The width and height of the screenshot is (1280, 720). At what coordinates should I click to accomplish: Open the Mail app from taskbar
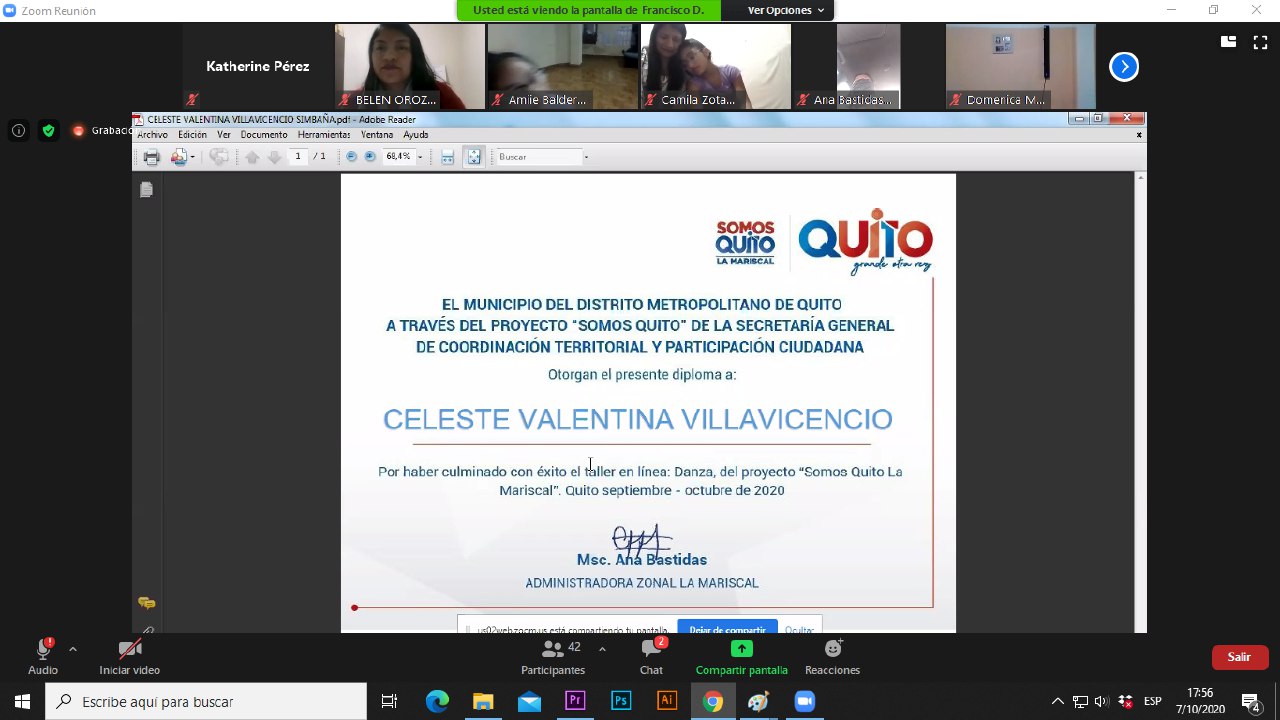click(x=529, y=701)
